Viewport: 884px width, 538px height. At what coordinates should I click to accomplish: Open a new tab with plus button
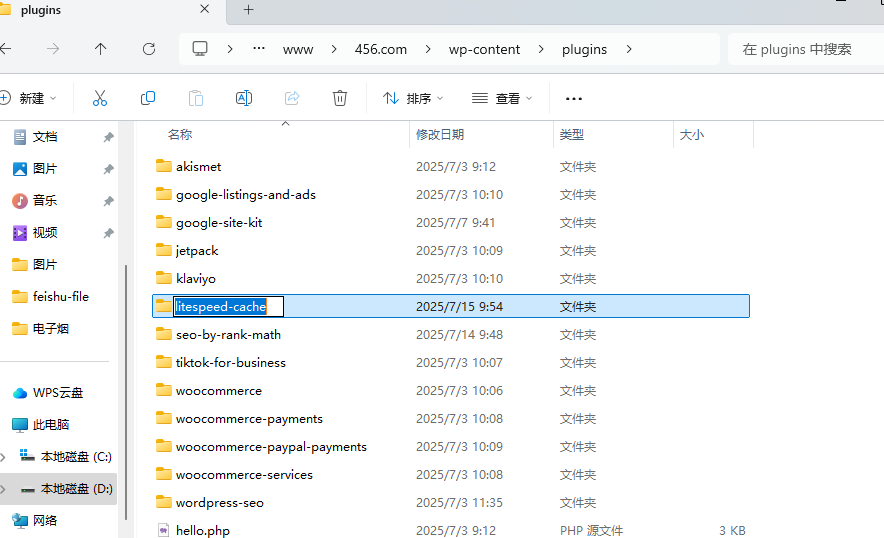[248, 10]
